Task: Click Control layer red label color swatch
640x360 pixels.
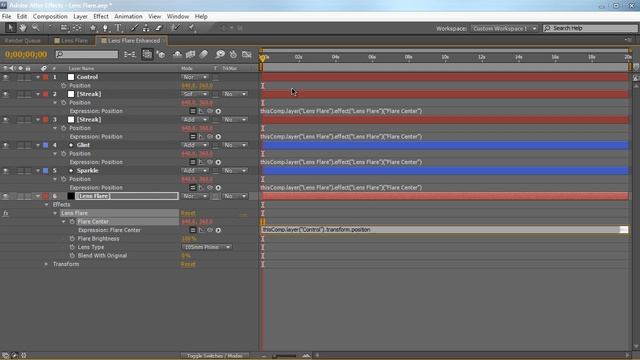Action: [46, 77]
